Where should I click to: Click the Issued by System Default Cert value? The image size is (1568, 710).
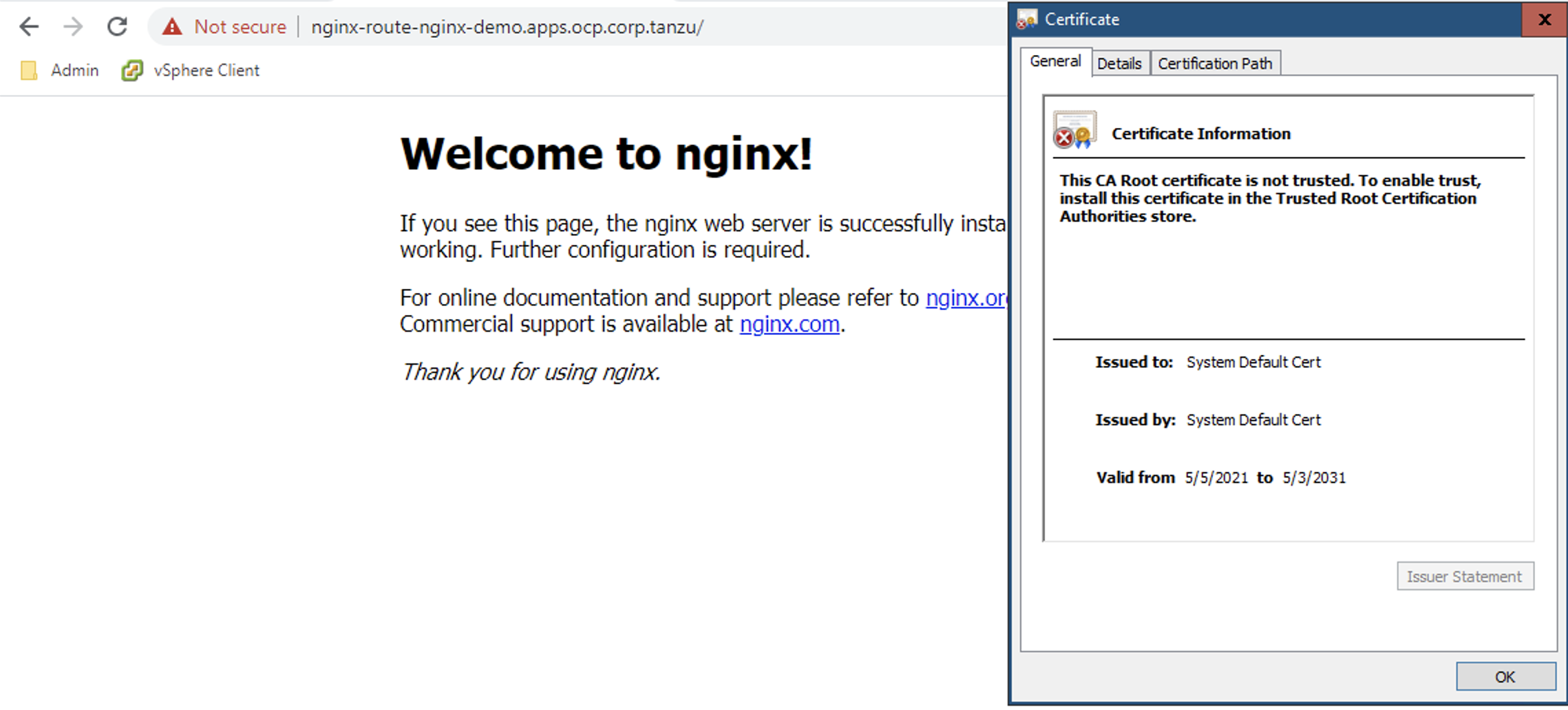point(1253,420)
